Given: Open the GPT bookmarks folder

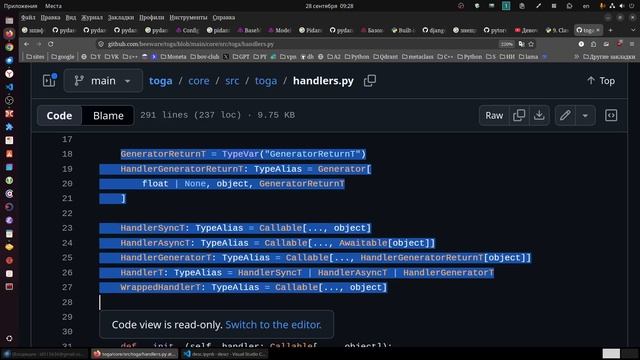Looking at the screenshot, I should point(240,57).
